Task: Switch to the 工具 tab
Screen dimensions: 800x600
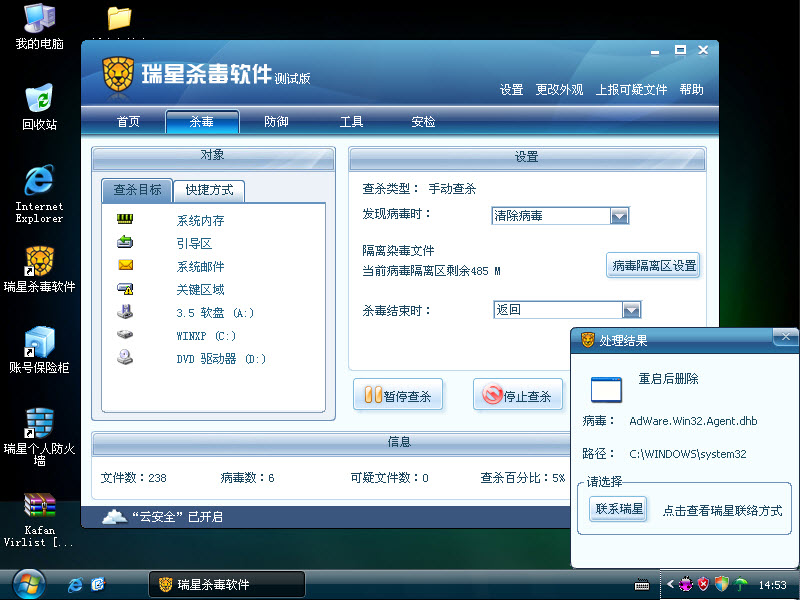Action: coord(352,121)
